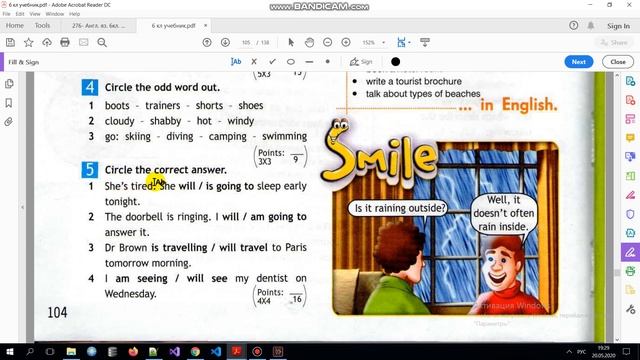Image resolution: width=640 pixels, height=360 pixels.
Task: Open Firefox from taskbar
Action: [133, 351]
